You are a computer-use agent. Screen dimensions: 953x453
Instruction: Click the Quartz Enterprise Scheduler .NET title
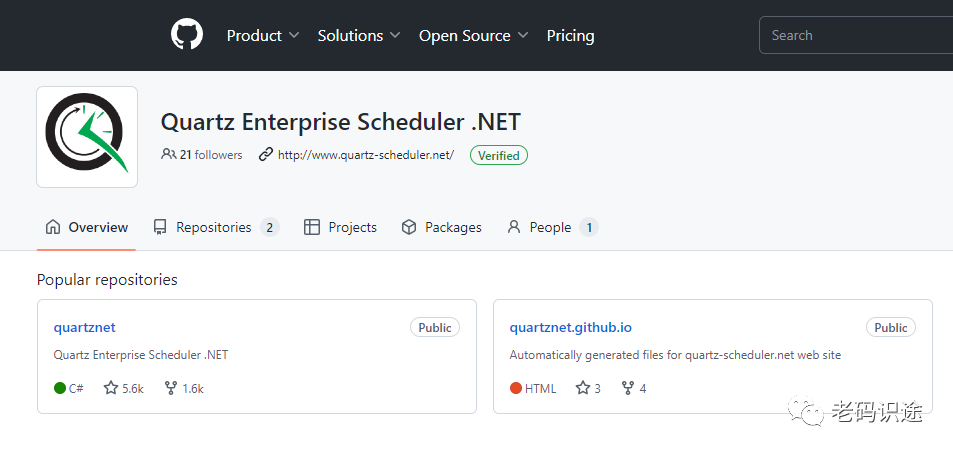tap(340, 122)
